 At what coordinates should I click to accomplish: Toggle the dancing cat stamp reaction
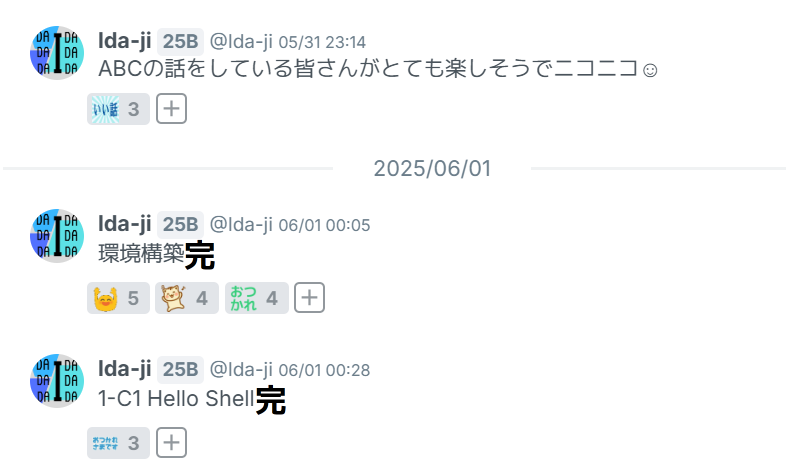click(186, 298)
